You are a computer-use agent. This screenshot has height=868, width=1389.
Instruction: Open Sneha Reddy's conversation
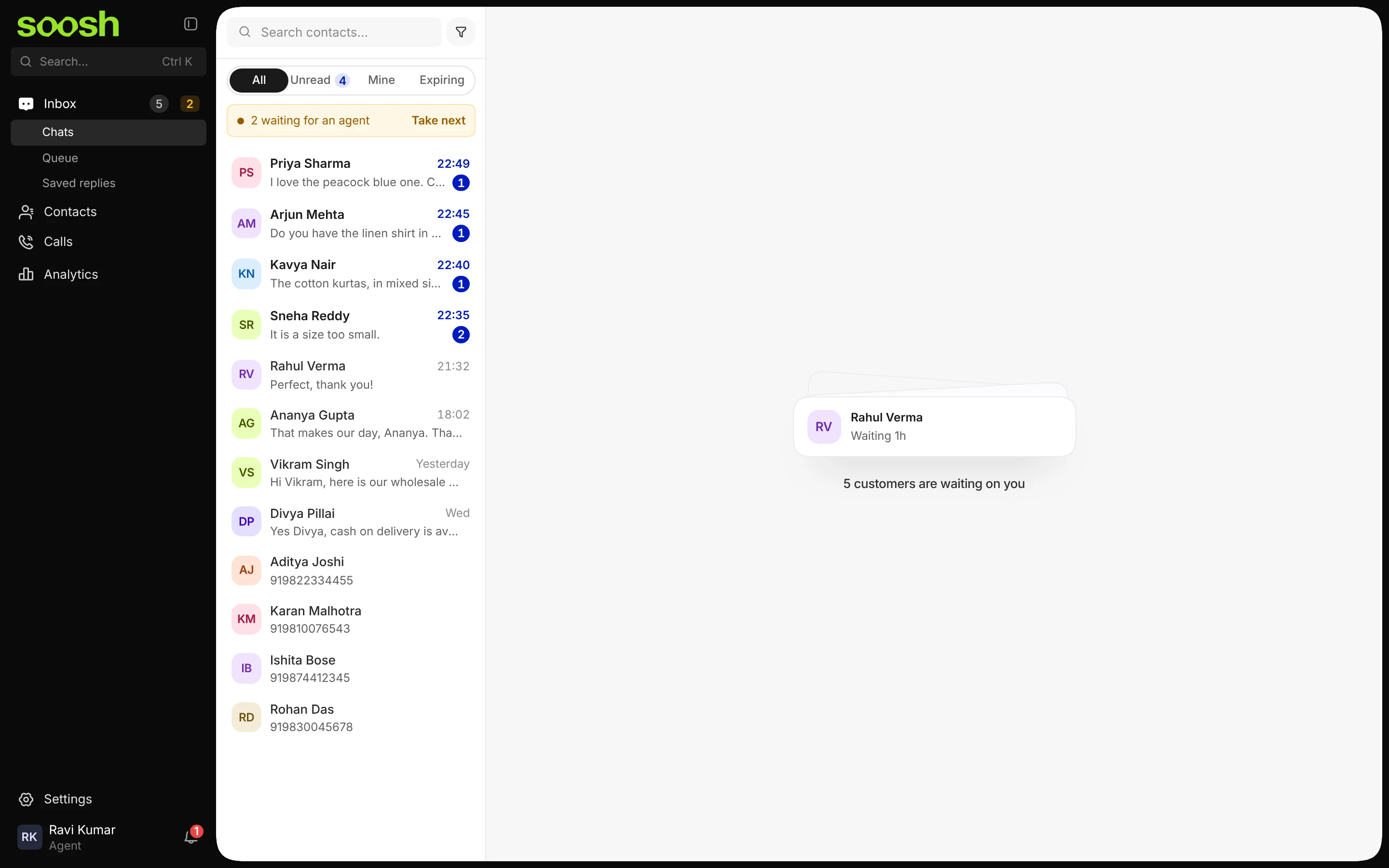tap(351, 325)
